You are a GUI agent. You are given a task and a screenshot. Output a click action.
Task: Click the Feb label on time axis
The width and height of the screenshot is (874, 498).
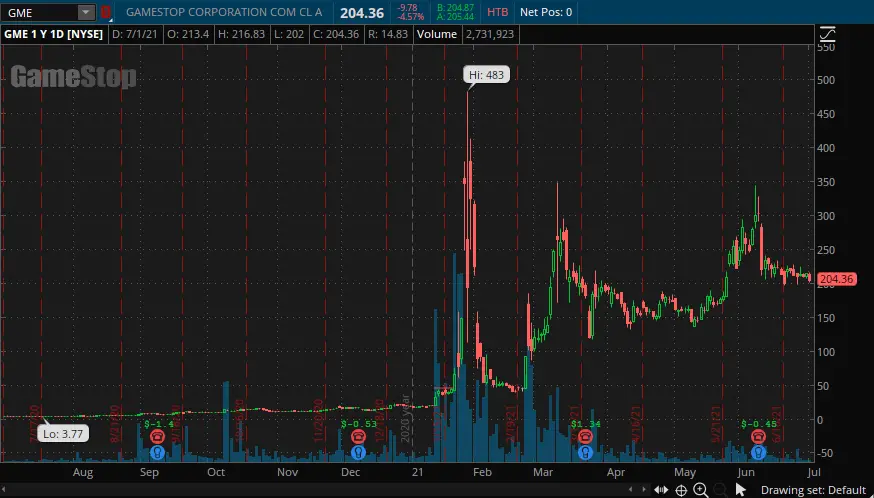[482, 472]
